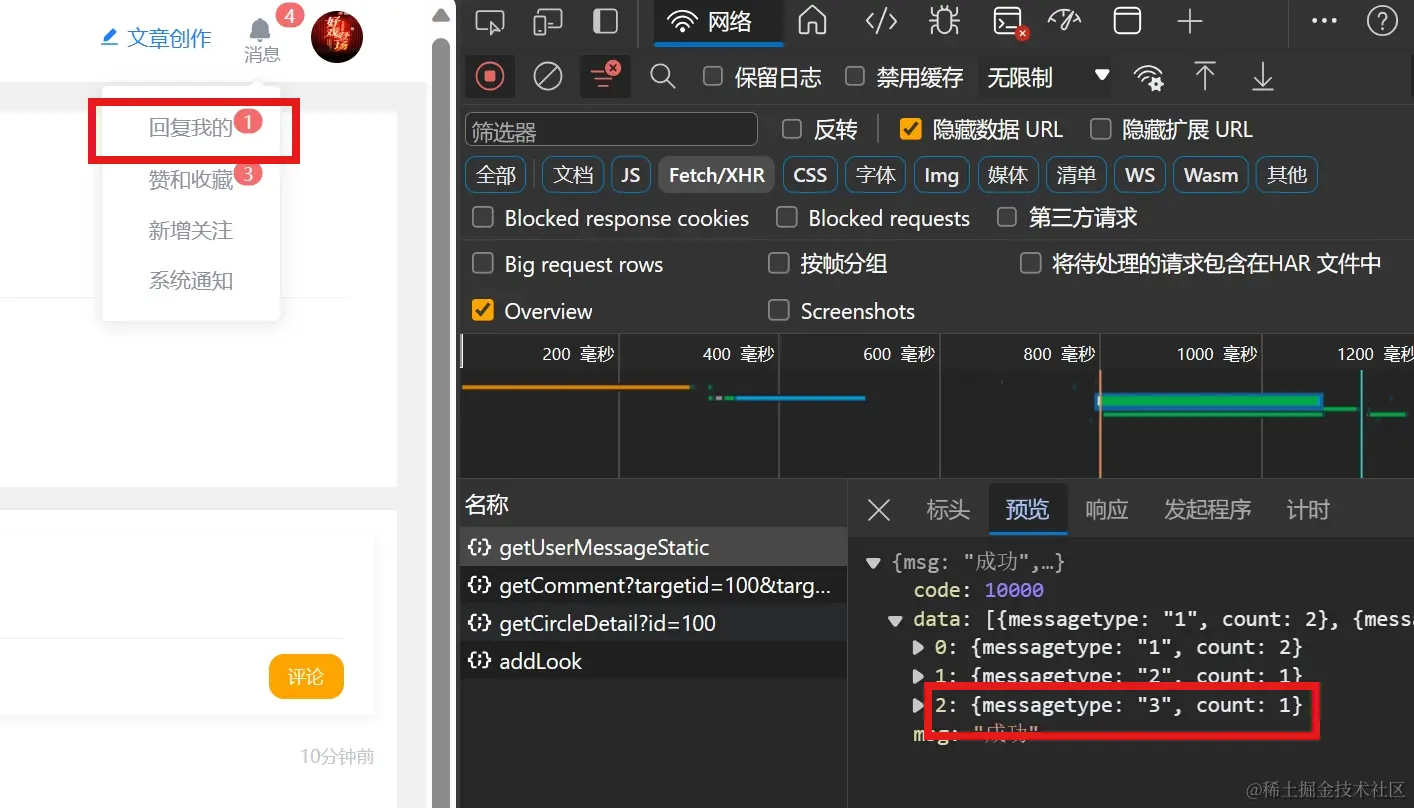
Task: Tick the 第三方请求 checkbox
Action: point(1008,217)
